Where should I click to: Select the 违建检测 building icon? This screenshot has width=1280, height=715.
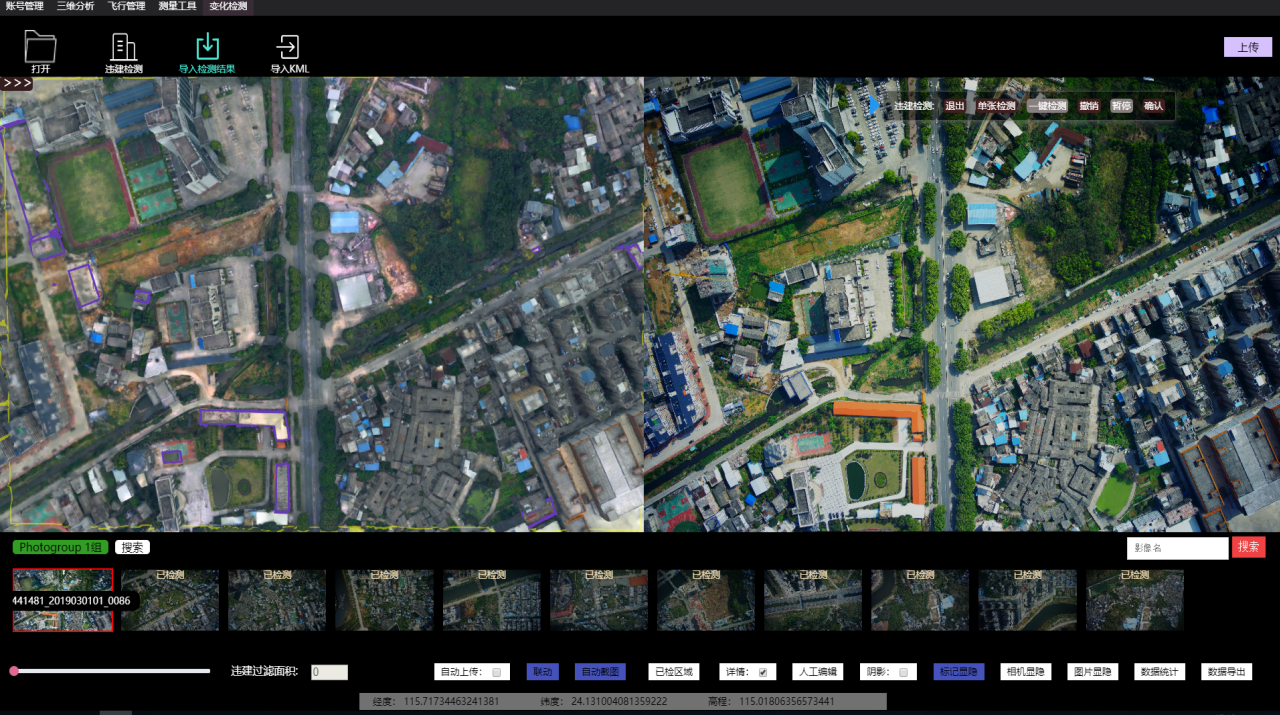point(124,48)
